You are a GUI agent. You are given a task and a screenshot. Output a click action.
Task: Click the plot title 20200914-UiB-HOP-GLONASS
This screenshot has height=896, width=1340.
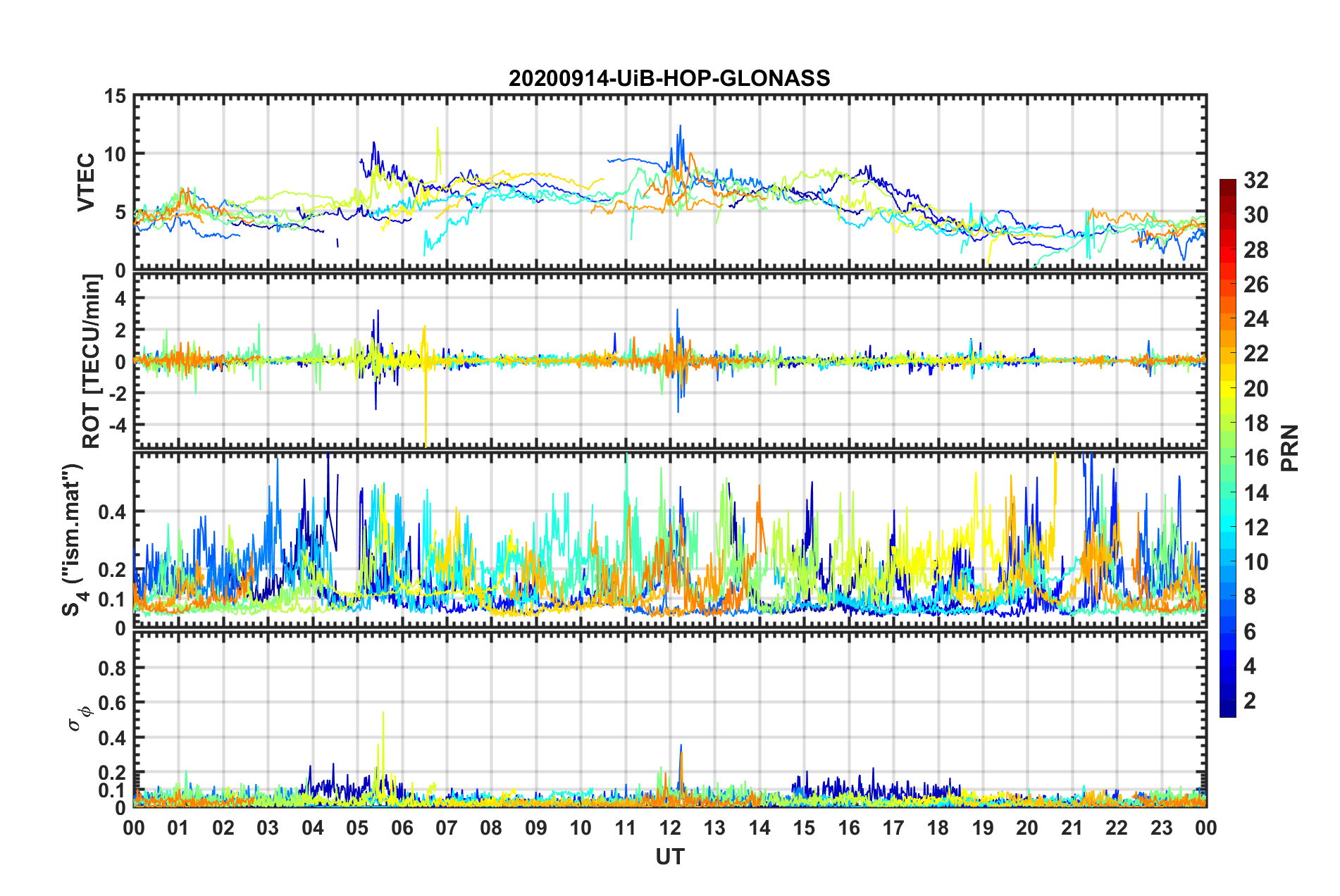tap(669, 78)
